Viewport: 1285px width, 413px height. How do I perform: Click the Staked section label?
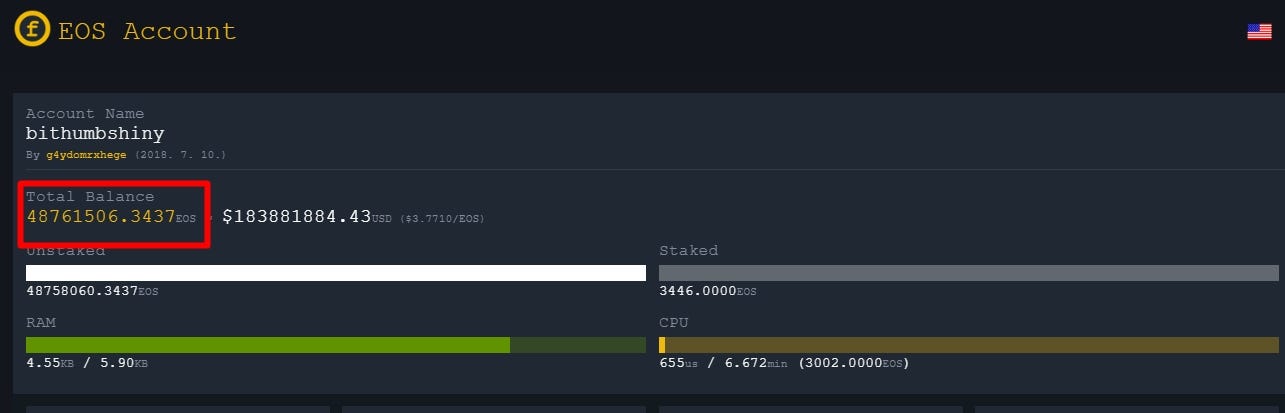688,251
